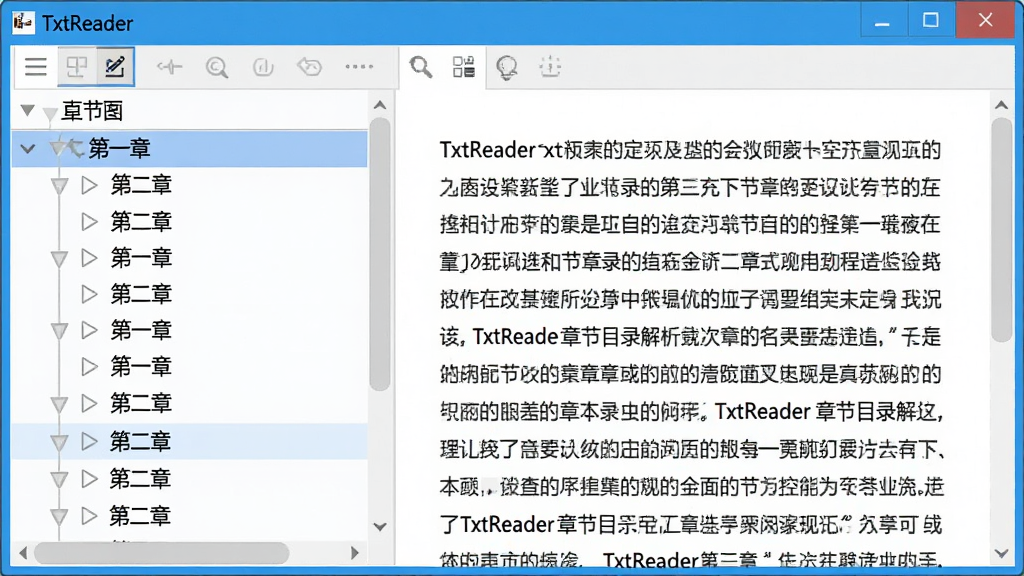Click the grey back-arrow tag icon
This screenshot has width=1024, height=576.
pos(310,67)
